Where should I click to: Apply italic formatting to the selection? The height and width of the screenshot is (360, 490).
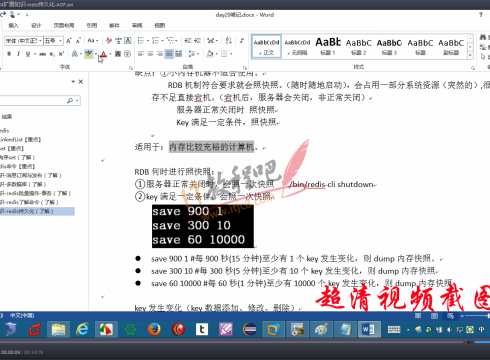click(18, 54)
